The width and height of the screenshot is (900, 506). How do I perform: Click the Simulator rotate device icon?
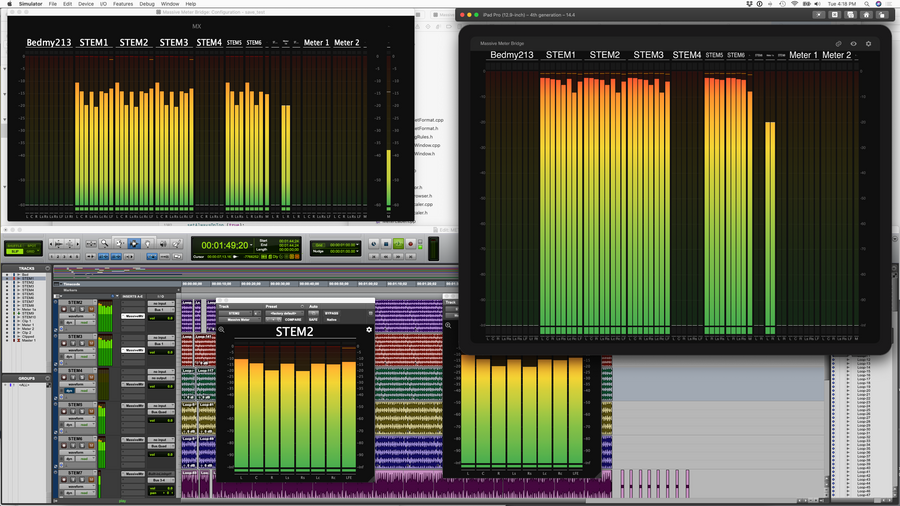point(882,15)
